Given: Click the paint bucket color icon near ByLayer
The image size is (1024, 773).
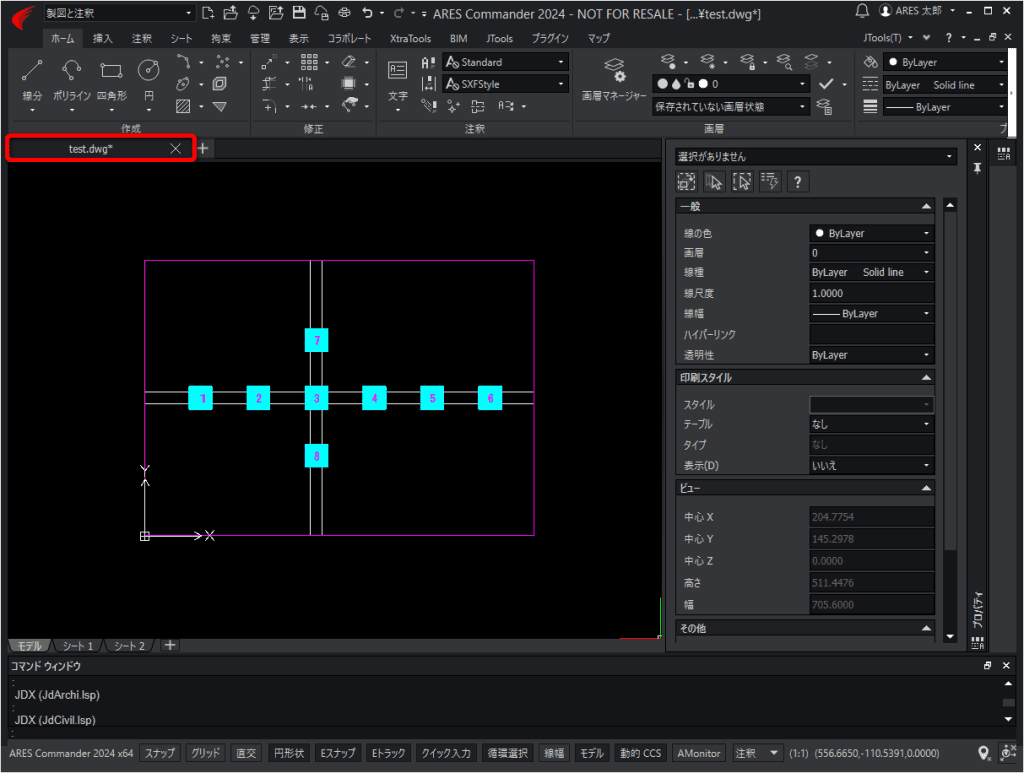Looking at the screenshot, I should (871, 62).
